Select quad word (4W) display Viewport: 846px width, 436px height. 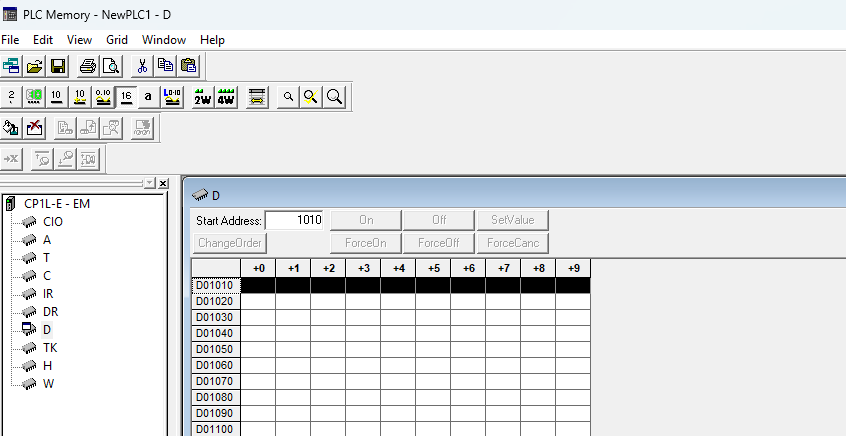tap(226, 97)
